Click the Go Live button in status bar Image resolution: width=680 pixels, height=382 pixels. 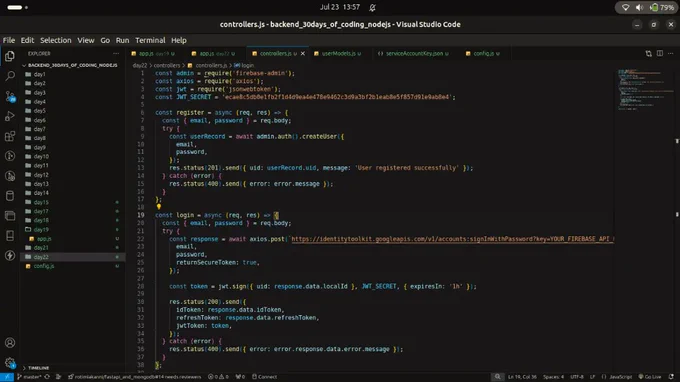(x=650, y=377)
